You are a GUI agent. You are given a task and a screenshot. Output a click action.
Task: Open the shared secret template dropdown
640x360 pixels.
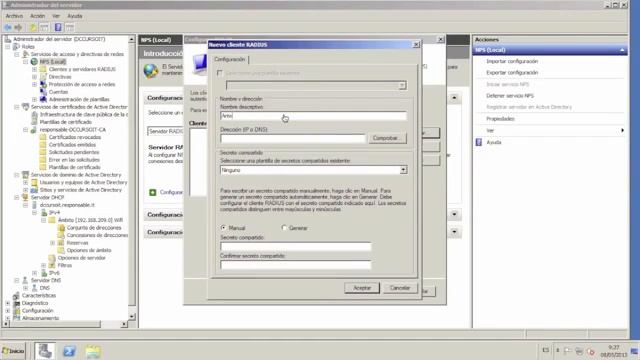403,170
